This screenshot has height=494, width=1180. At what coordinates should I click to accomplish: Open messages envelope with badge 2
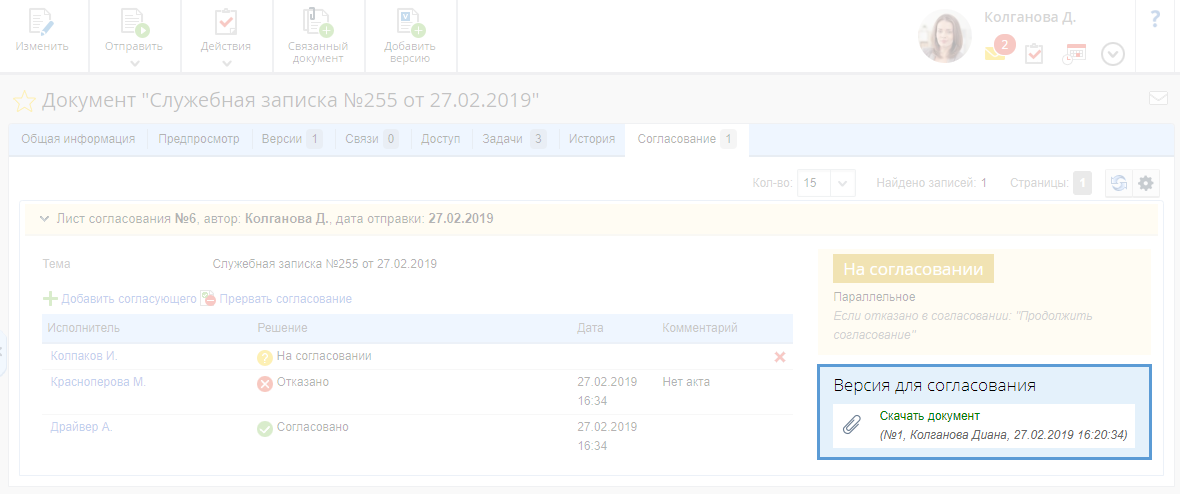[x=999, y=50]
